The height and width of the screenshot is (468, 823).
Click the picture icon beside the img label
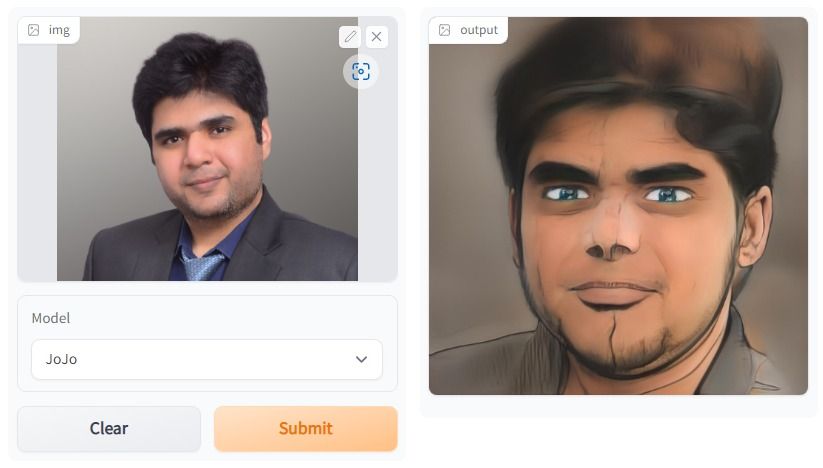click(x=34, y=30)
